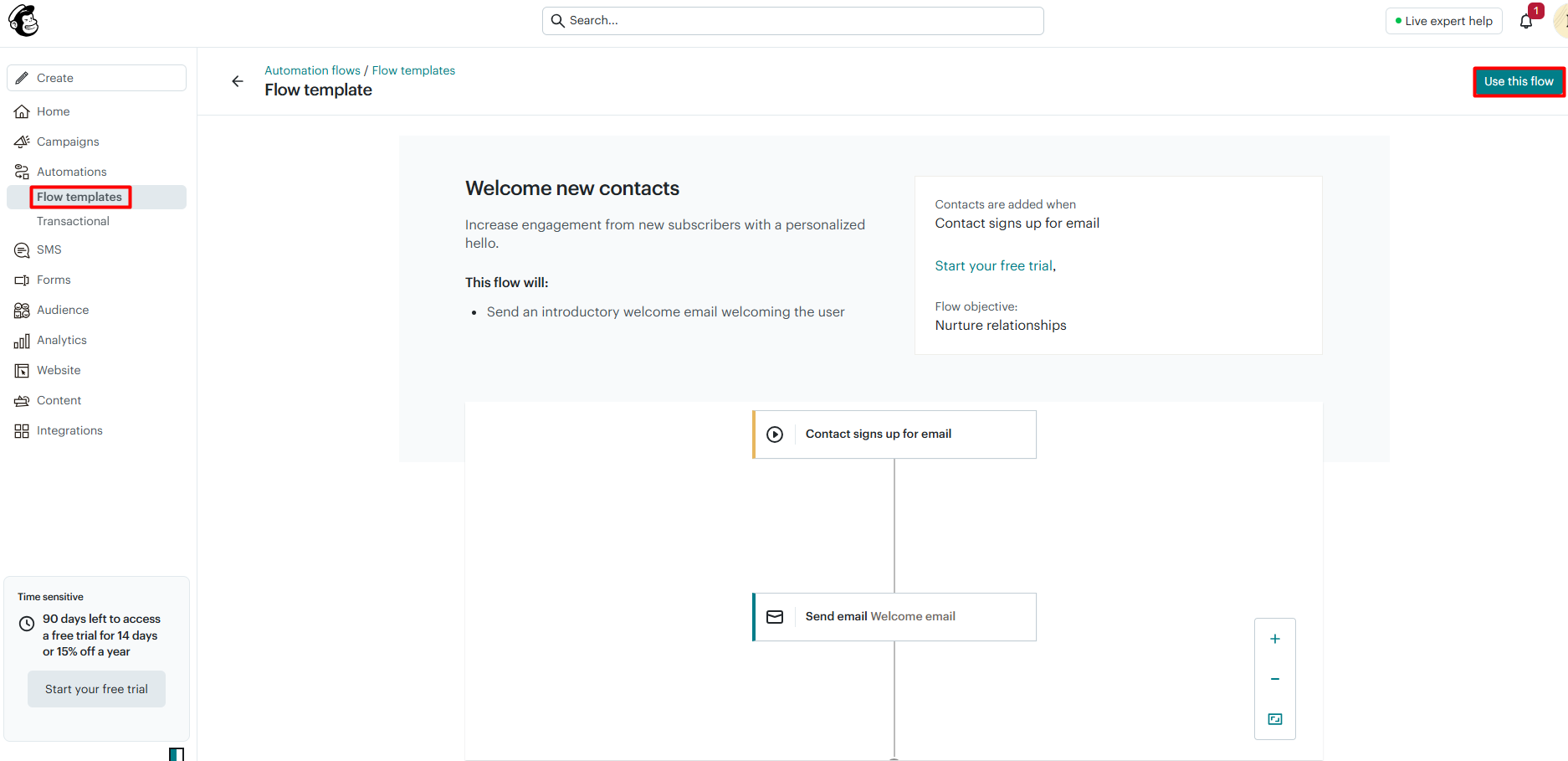The height and width of the screenshot is (761, 1568).
Task: Collapse the sidebar panel toggle
Action: click(x=177, y=754)
